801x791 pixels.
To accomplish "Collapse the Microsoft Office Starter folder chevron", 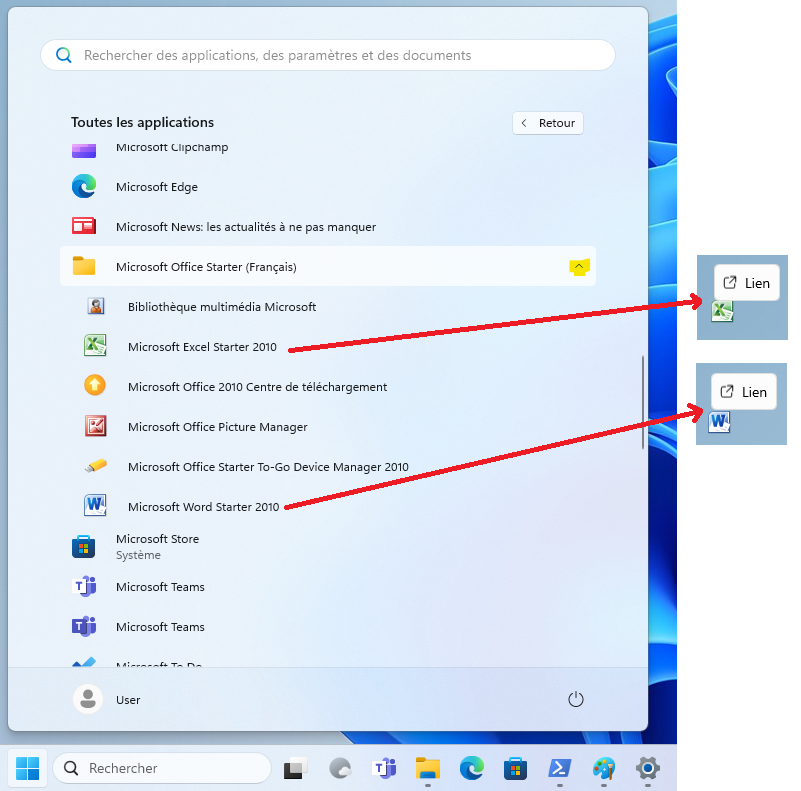I will pyautogui.click(x=579, y=266).
